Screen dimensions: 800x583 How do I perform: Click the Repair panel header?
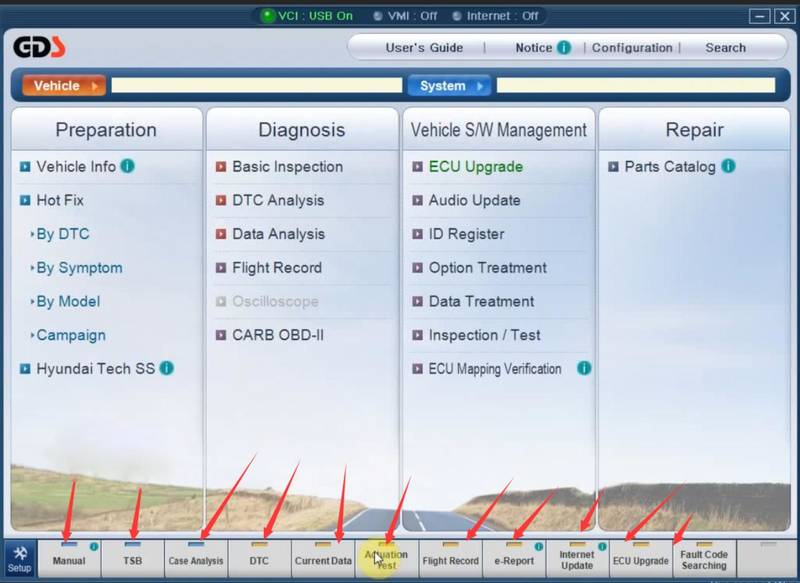694,130
